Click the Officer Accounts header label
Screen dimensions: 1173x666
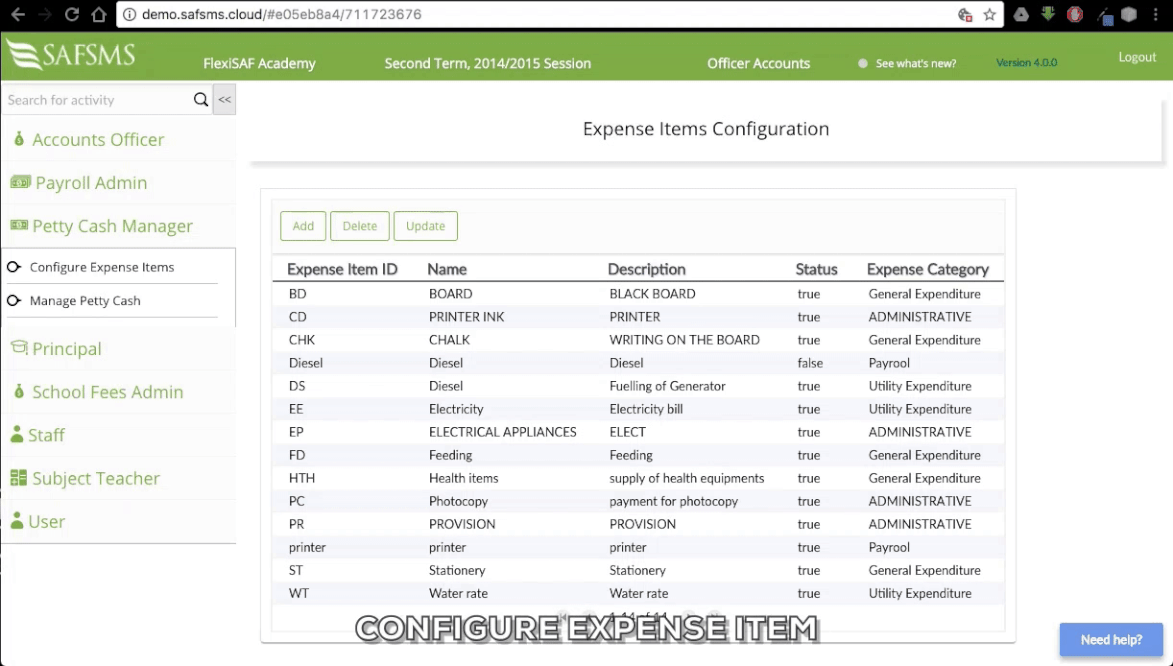[x=759, y=64]
